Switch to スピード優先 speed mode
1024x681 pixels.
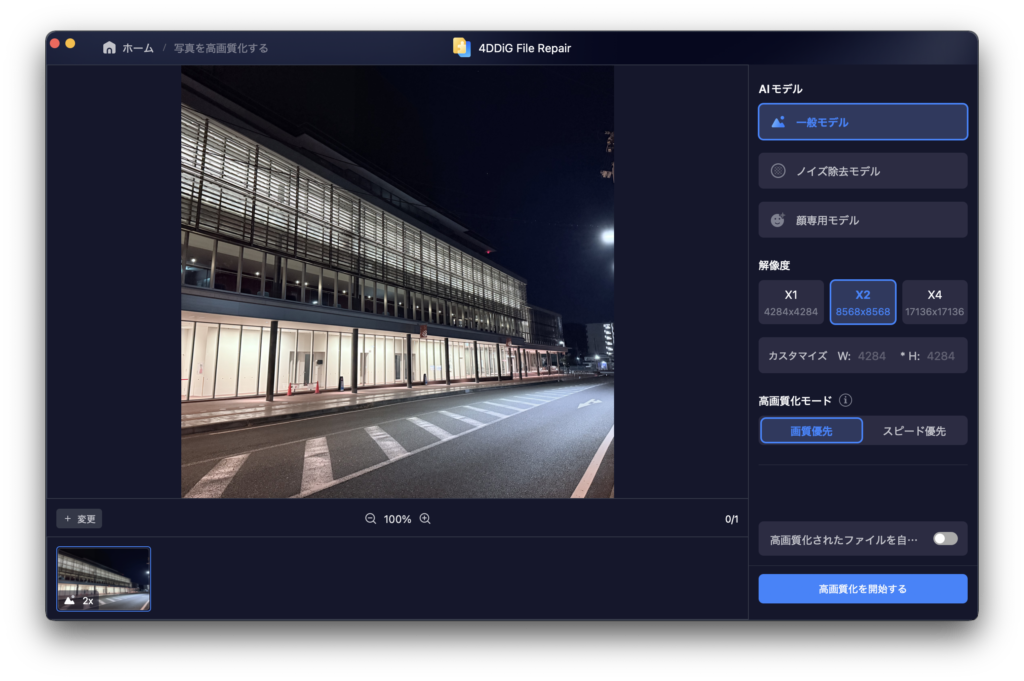click(x=913, y=431)
